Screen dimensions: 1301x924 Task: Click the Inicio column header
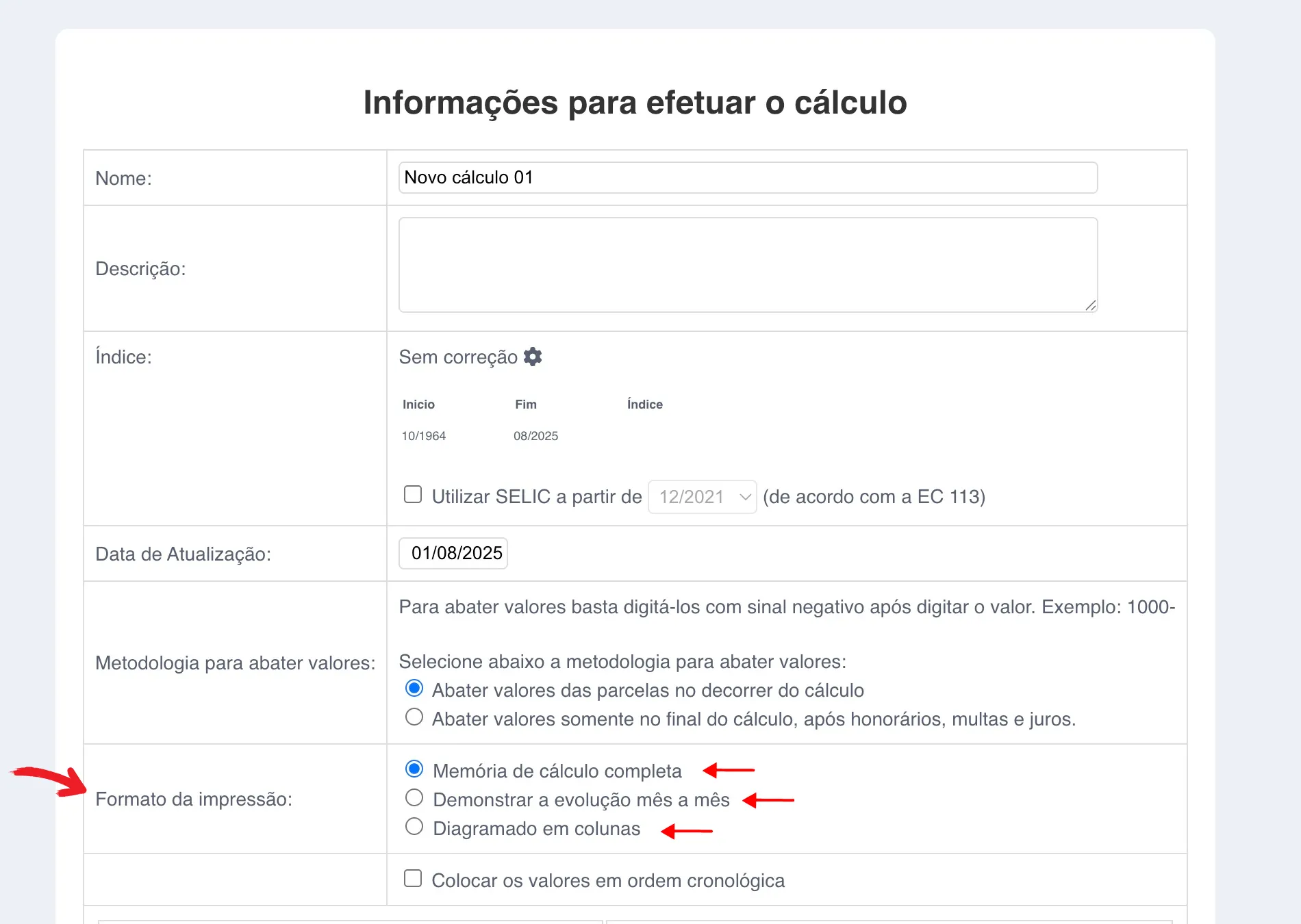[x=418, y=405]
